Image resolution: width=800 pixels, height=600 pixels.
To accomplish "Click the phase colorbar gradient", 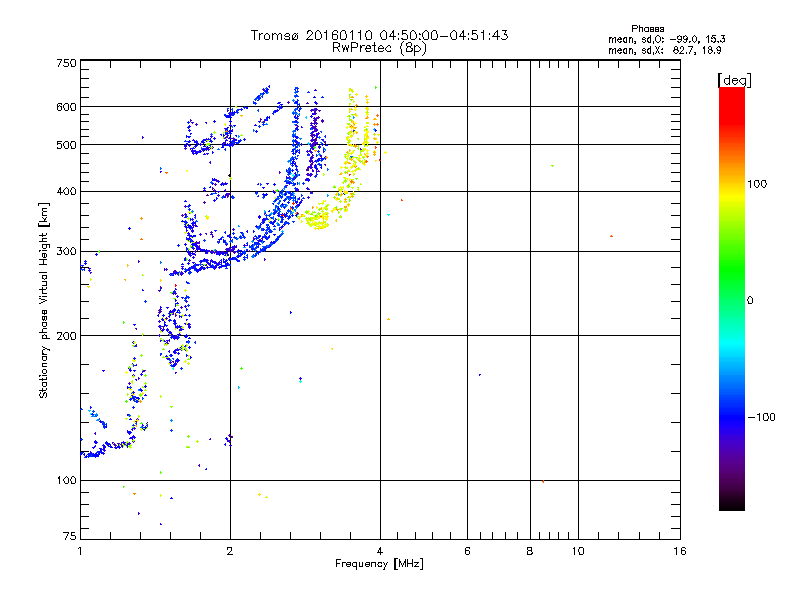I will click(732, 298).
